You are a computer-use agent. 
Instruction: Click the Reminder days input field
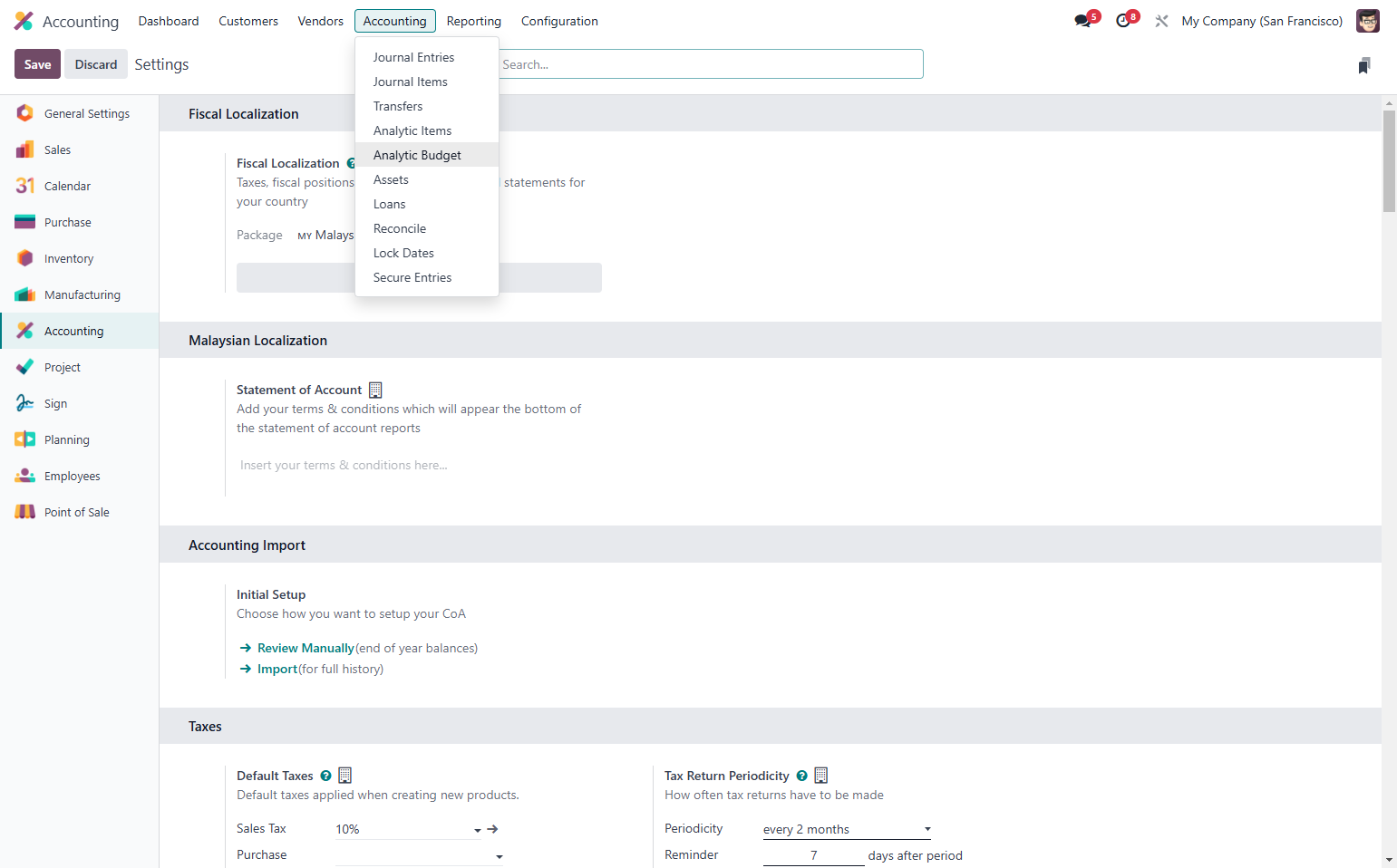tap(813, 855)
